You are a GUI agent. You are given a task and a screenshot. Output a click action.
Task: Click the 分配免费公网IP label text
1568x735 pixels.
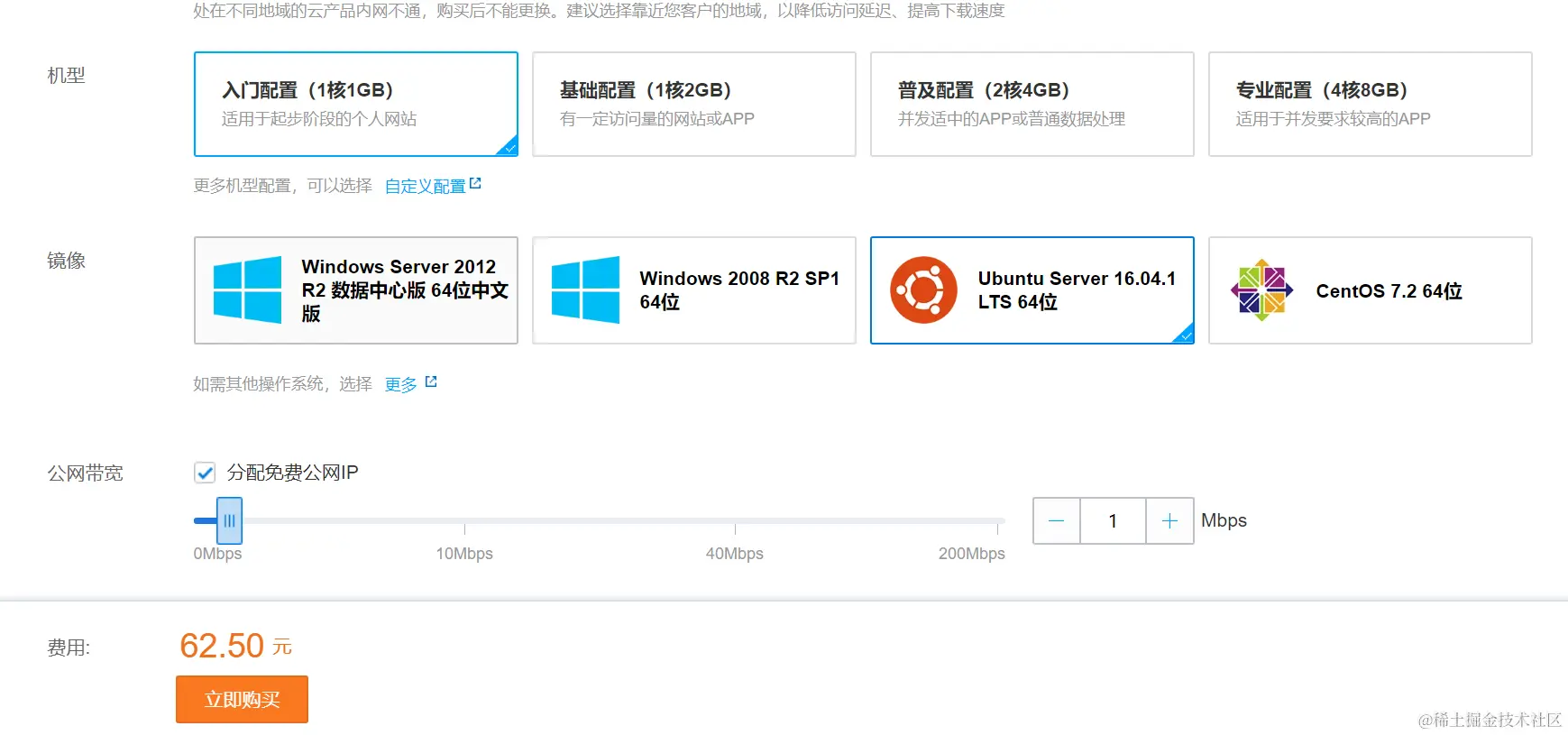(x=292, y=473)
